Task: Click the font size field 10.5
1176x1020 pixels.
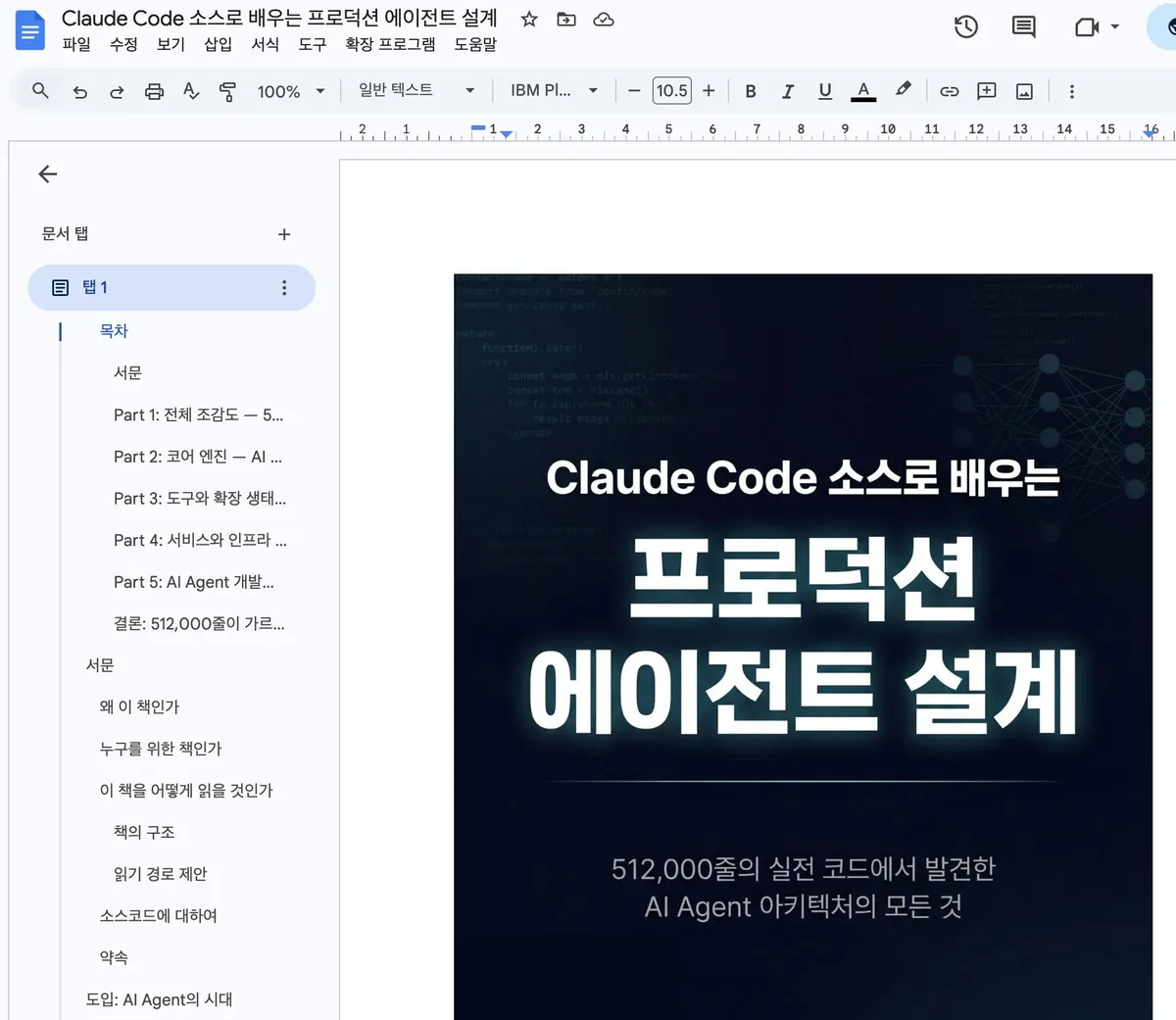Action: (671, 91)
